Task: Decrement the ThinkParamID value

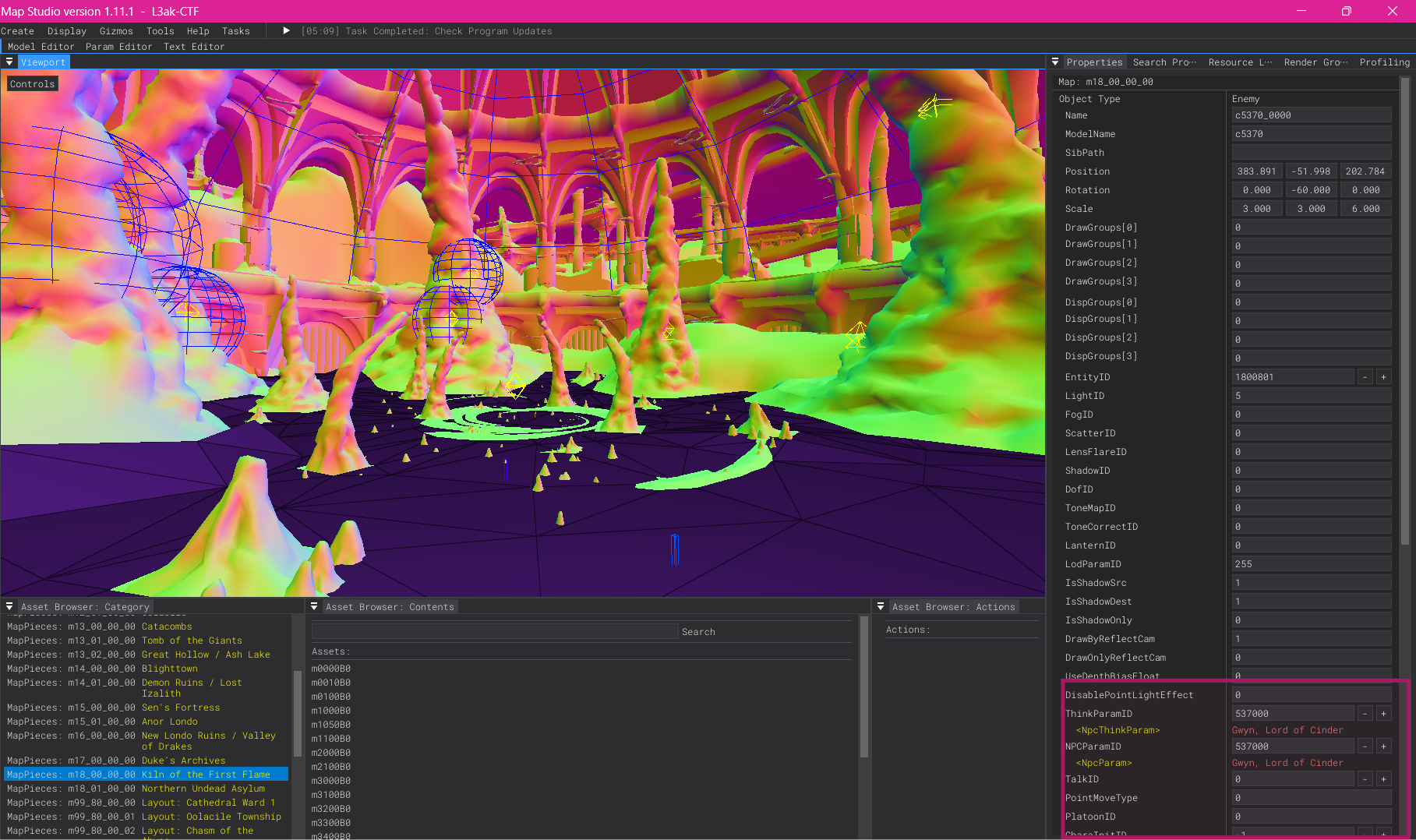Action: point(1365,714)
